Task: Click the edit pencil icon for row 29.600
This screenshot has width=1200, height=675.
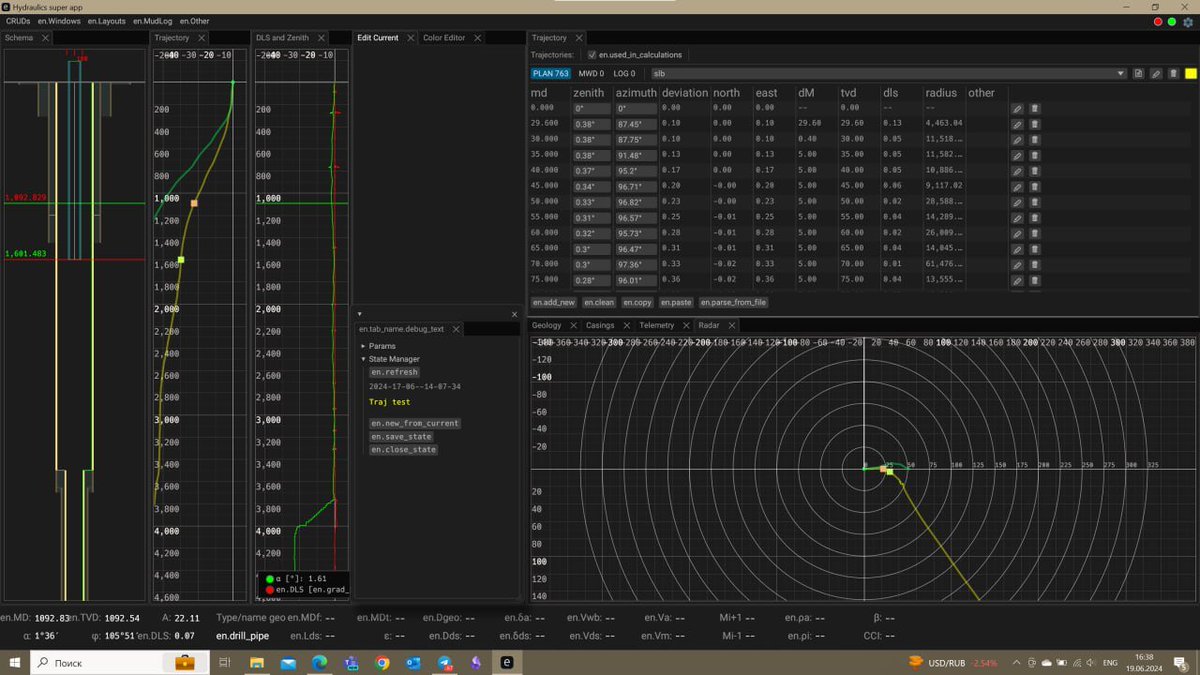Action: (1017, 124)
